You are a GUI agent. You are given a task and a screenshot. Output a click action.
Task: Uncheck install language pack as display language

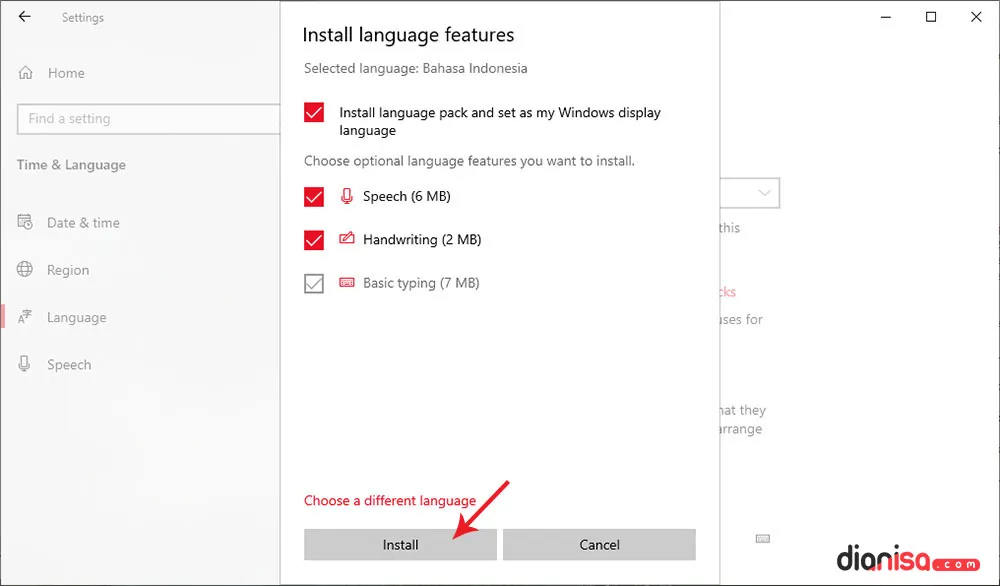313,113
